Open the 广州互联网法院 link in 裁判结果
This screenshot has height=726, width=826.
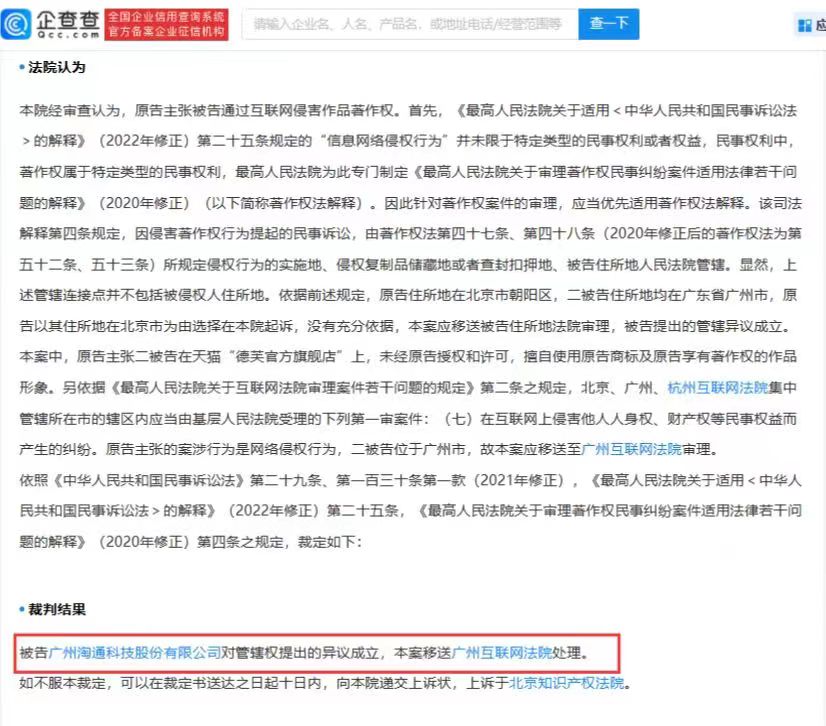click(502, 653)
